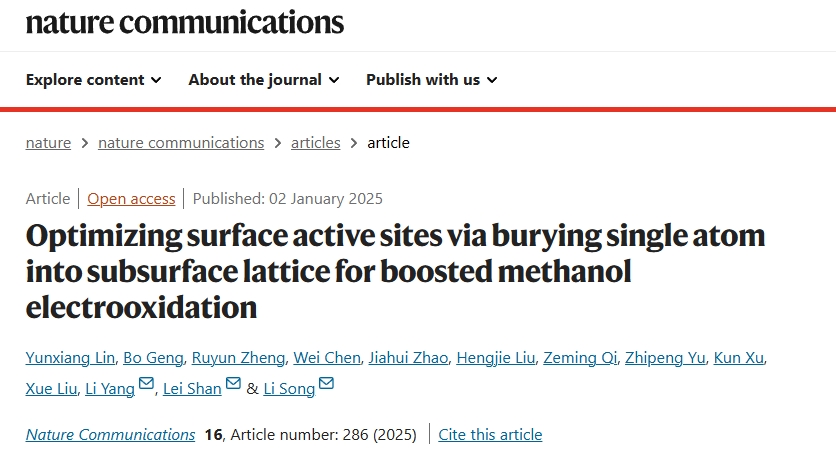Image resolution: width=836 pixels, height=453 pixels.
Task: Open the About the journal menu
Action: click(x=264, y=80)
